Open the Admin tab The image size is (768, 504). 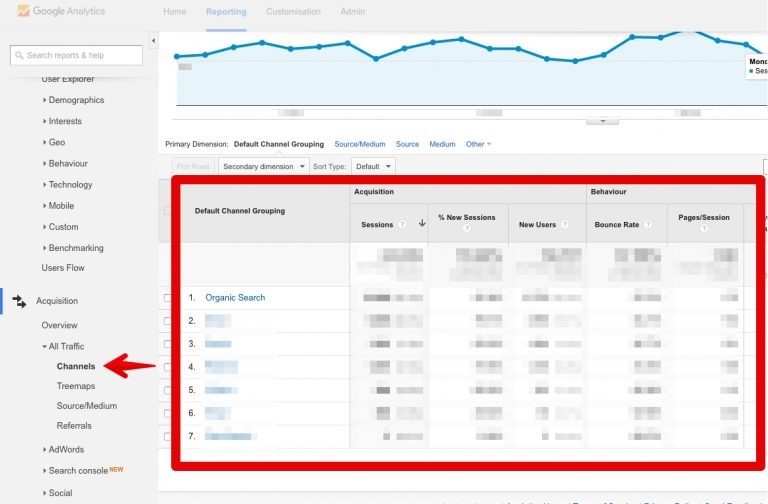353,11
